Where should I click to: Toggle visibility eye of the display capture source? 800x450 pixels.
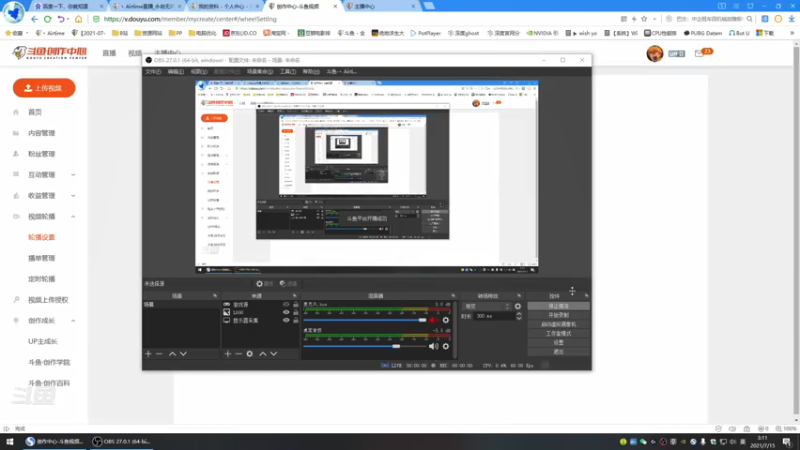click(x=286, y=320)
